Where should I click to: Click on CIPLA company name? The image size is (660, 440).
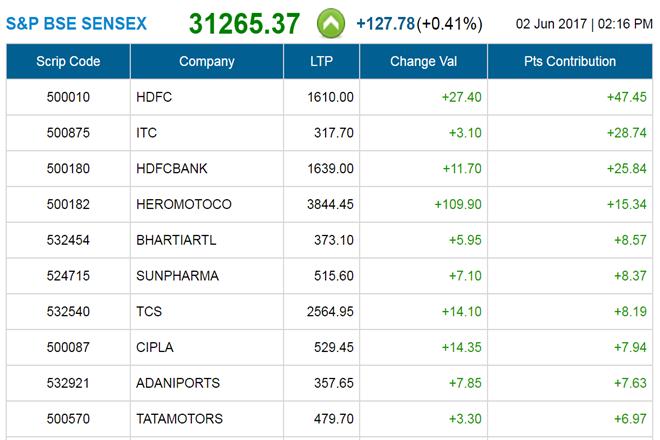154,347
